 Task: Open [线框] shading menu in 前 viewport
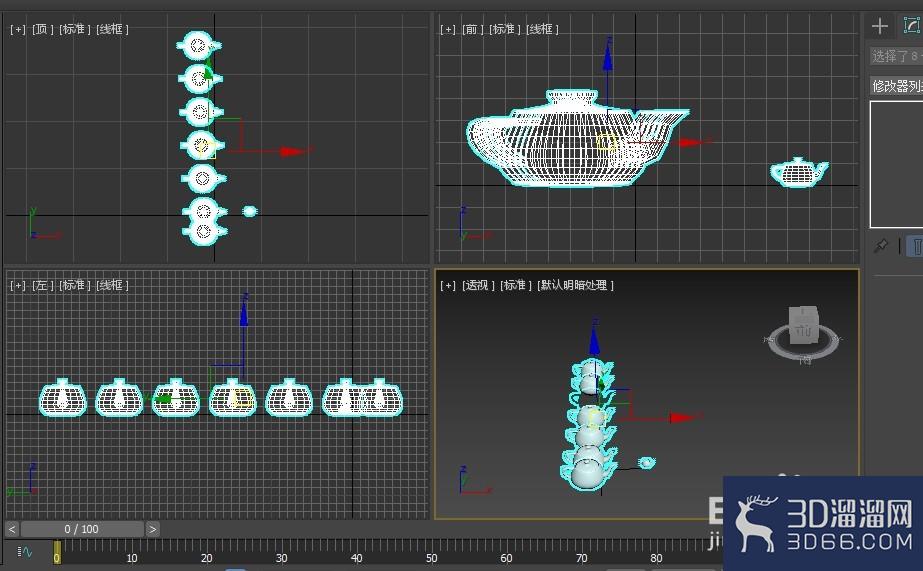tap(543, 29)
